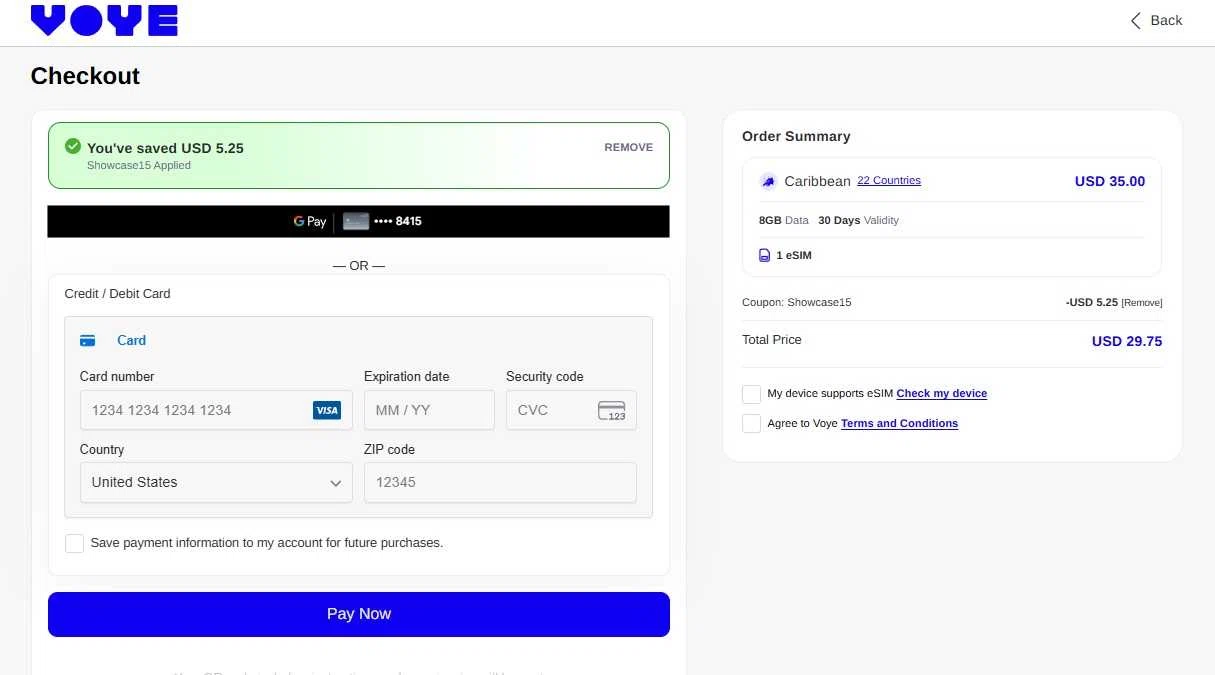Click the green checkmark saved icon

pos(73,146)
